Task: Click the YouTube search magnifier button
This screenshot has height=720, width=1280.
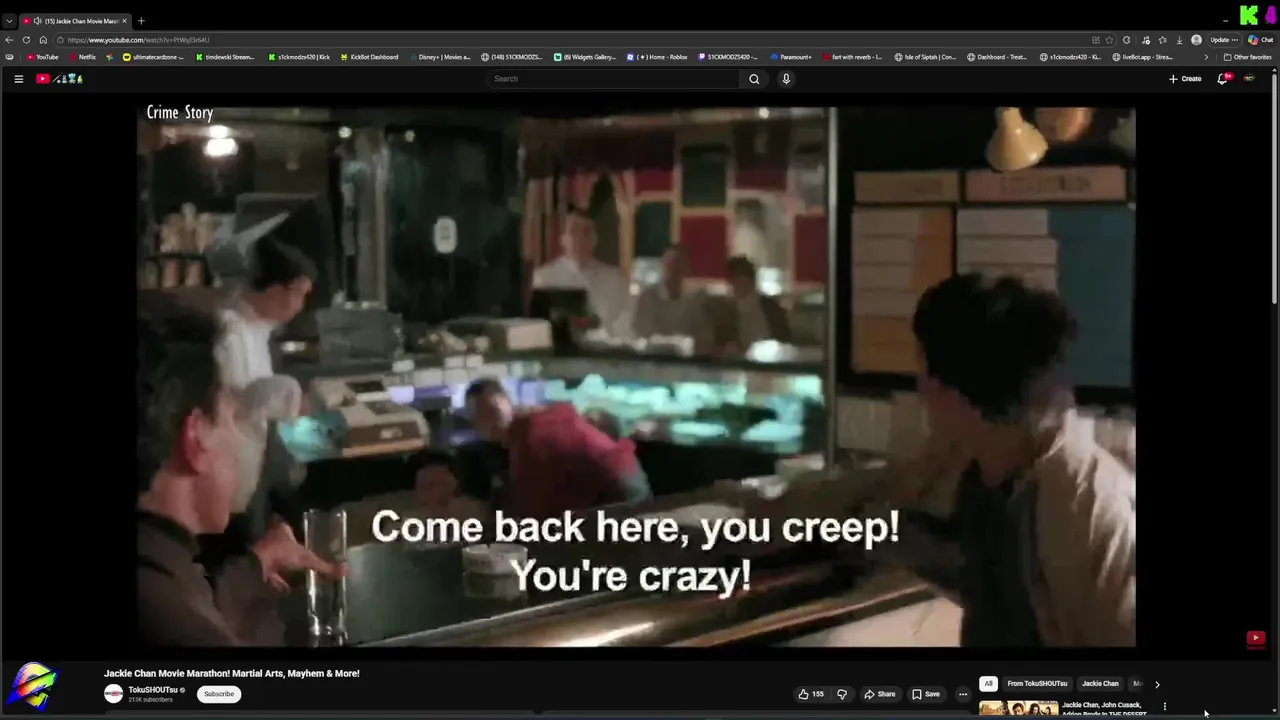Action: [754, 79]
